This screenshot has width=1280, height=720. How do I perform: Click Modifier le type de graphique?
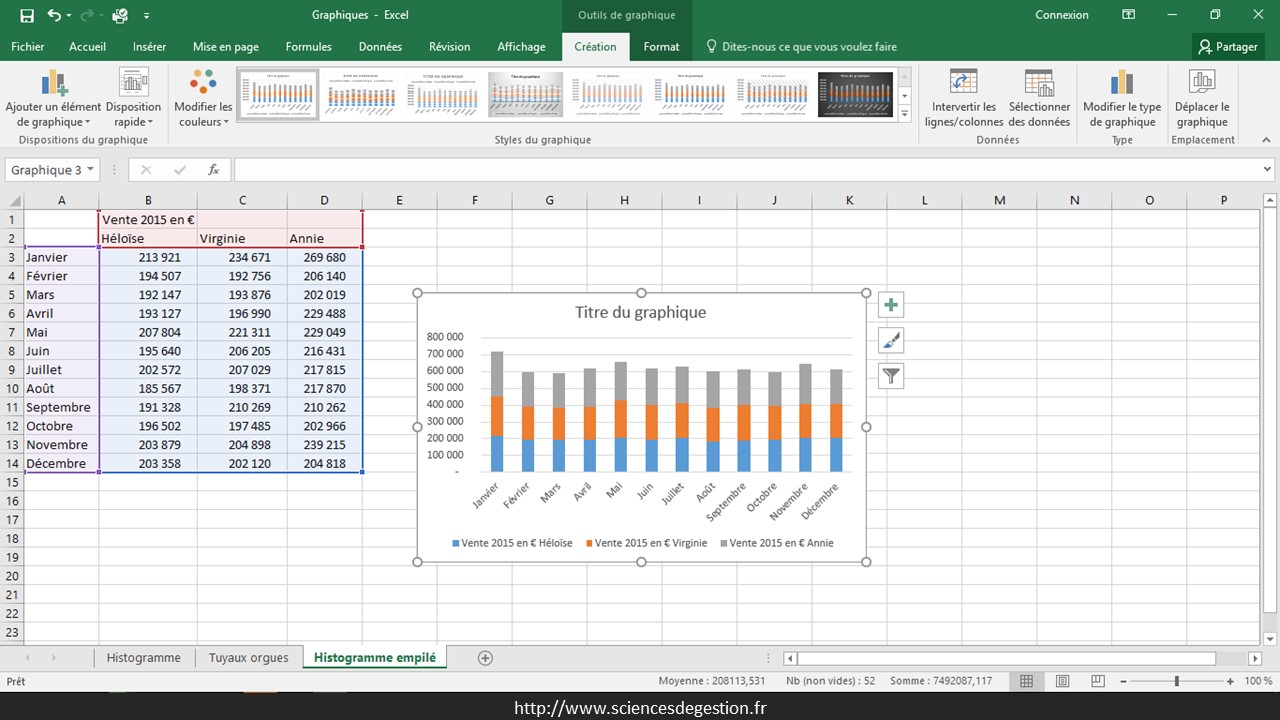coord(1122,99)
